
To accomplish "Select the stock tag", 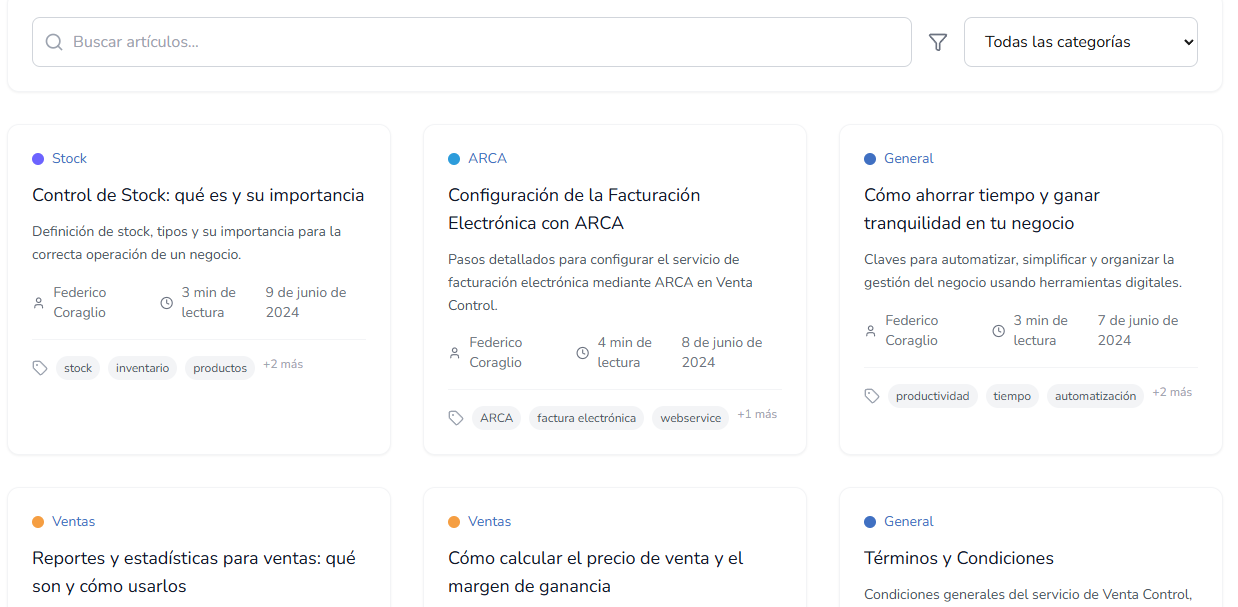I will [78, 368].
